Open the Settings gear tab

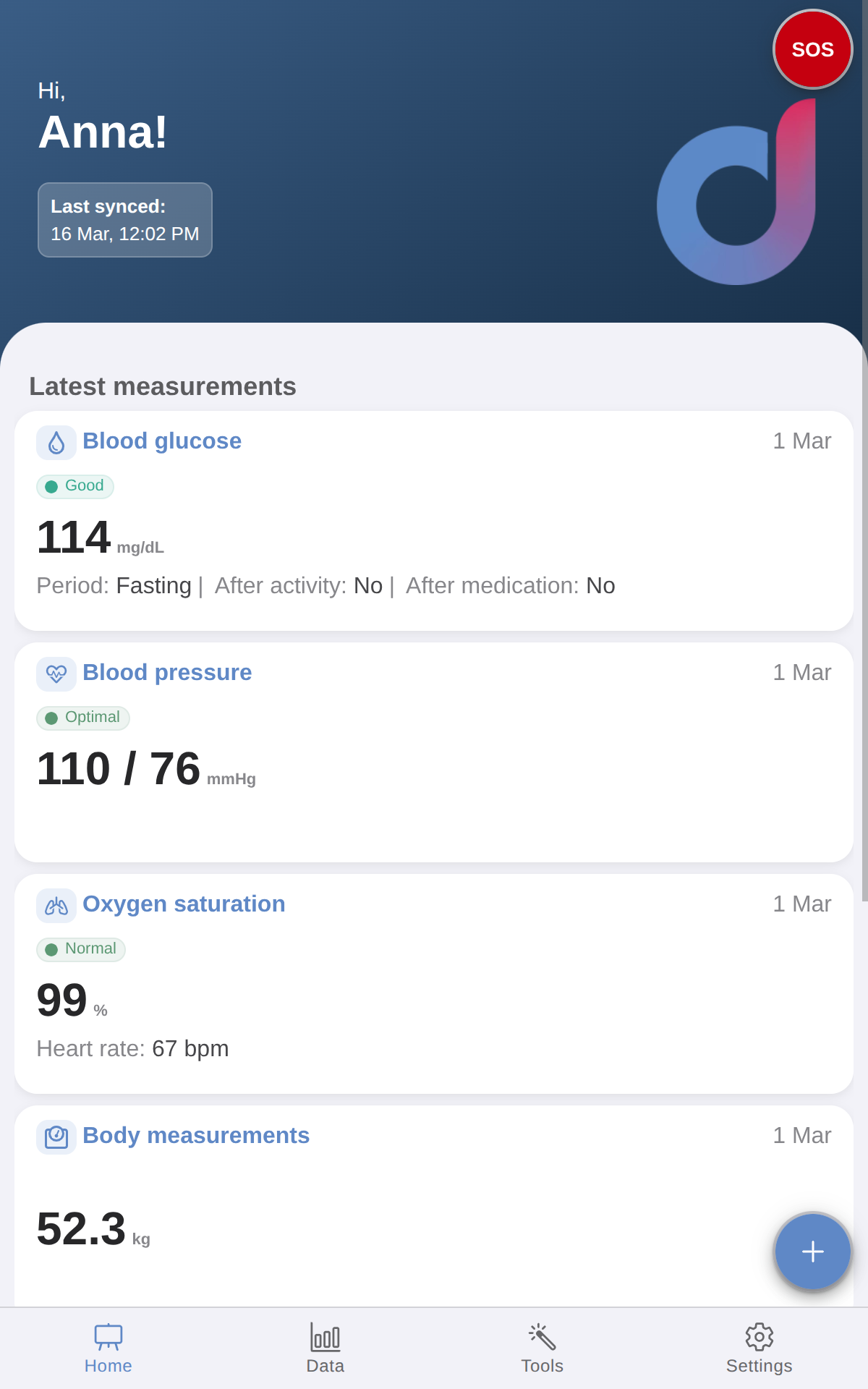click(759, 1348)
